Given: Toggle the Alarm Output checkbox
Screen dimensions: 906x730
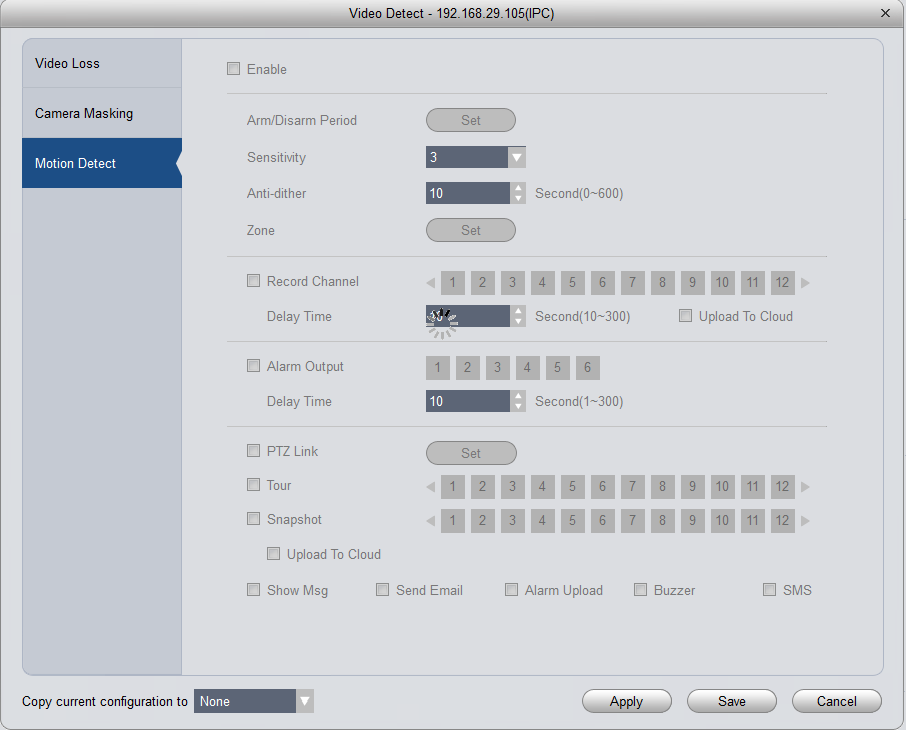Looking at the screenshot, I should coord(253,366).
